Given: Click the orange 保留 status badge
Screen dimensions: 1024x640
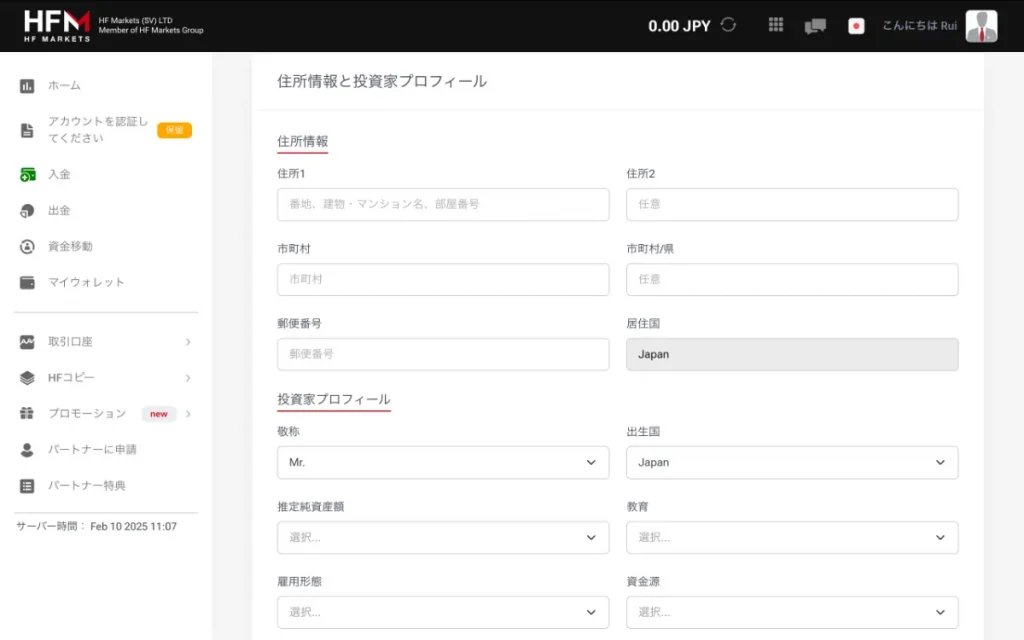Looking at the screenshot, I should point(174,130).
